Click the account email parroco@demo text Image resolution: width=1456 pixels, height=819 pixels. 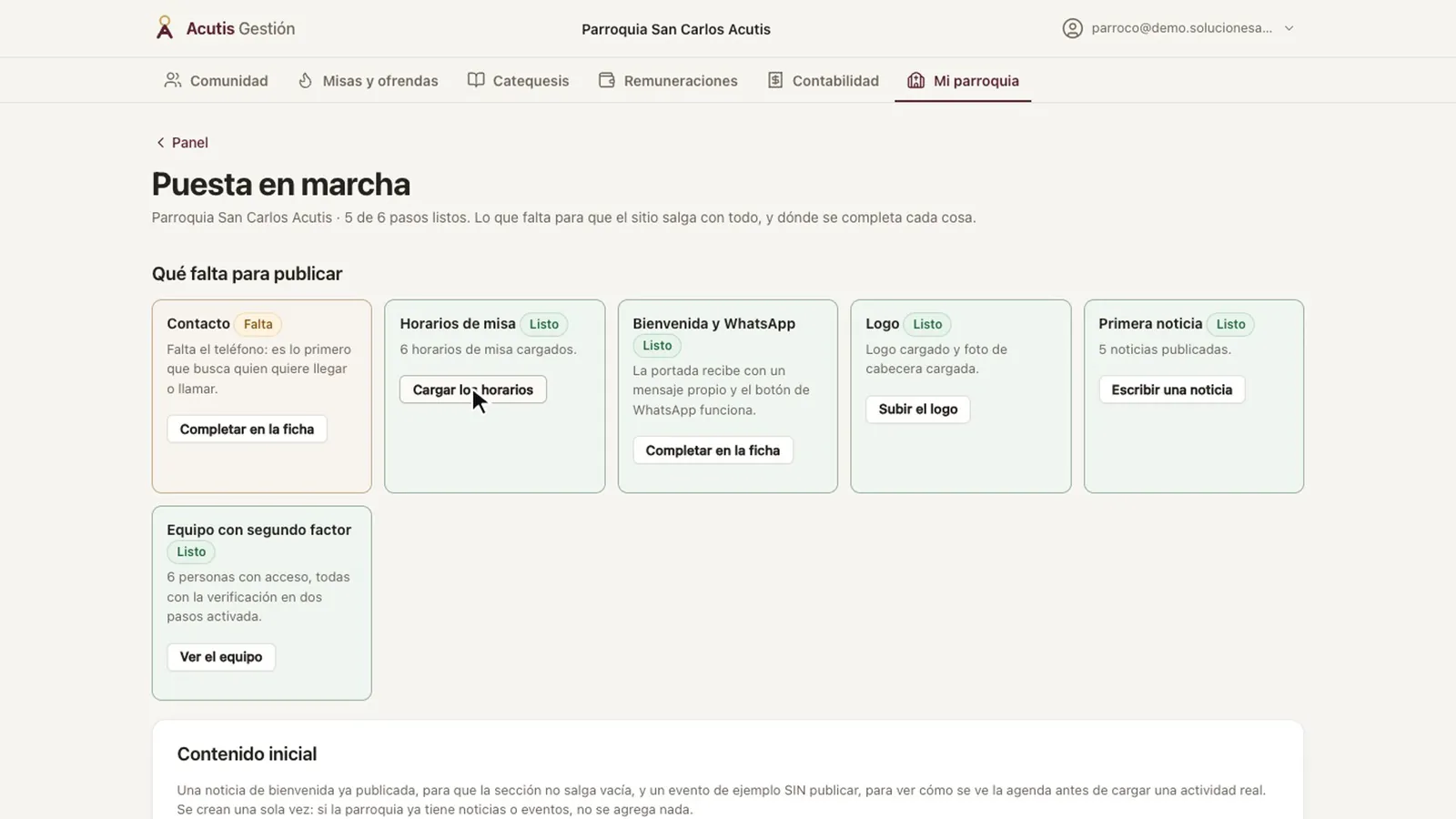click(x=1181, y=28)
